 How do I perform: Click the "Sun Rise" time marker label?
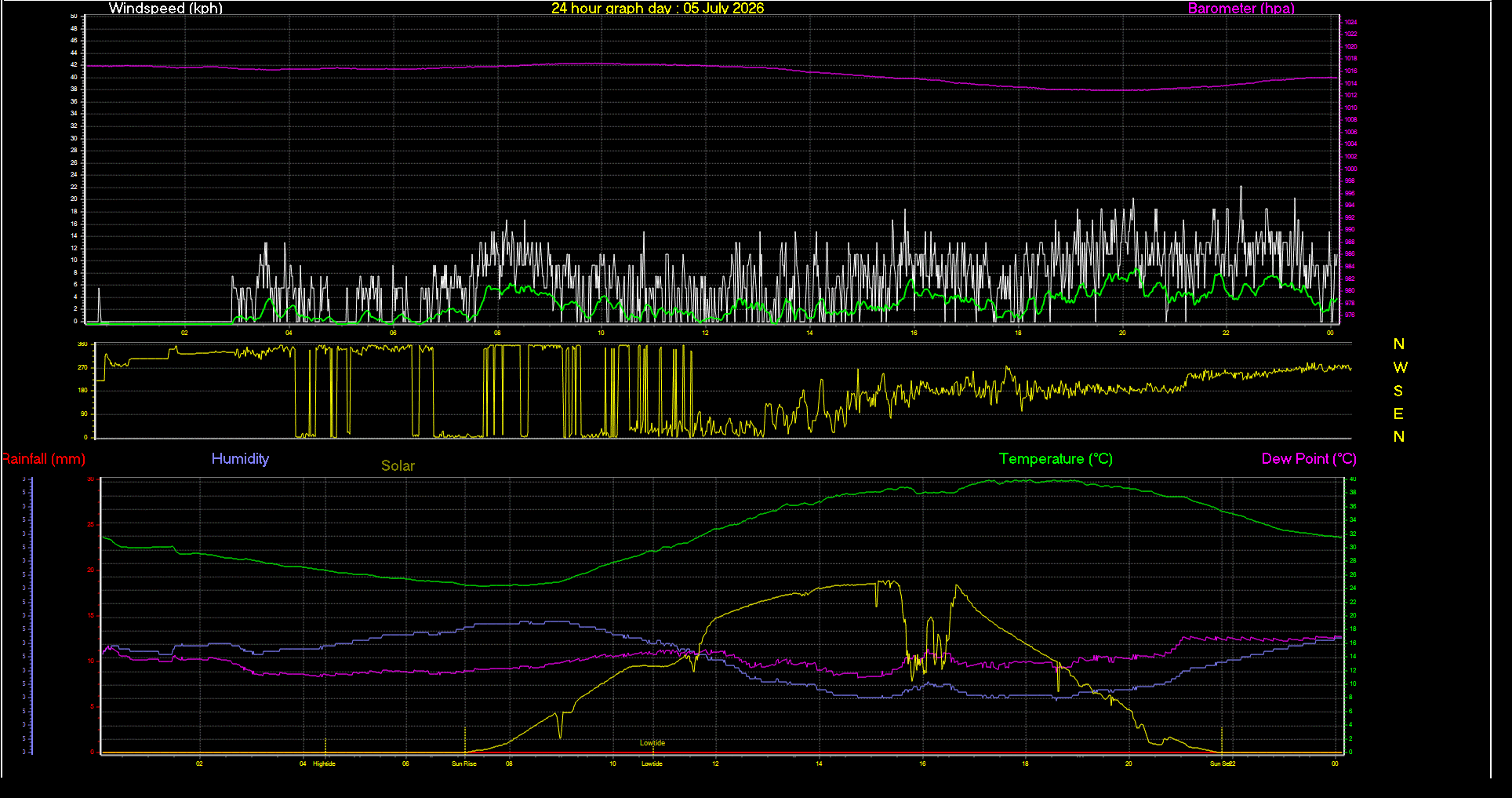(x=464, y=763)
